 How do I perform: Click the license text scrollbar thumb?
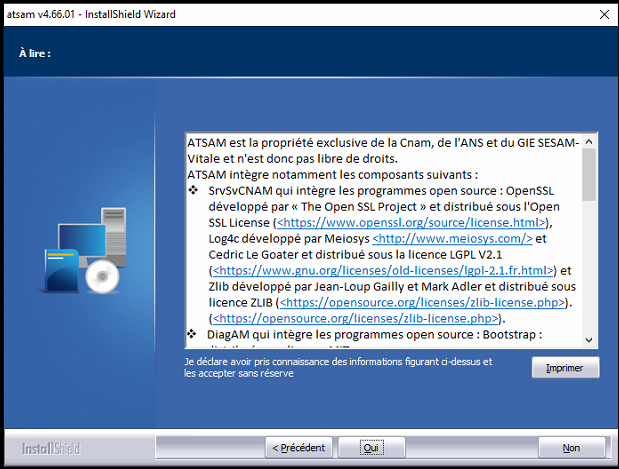pos(589,174)
